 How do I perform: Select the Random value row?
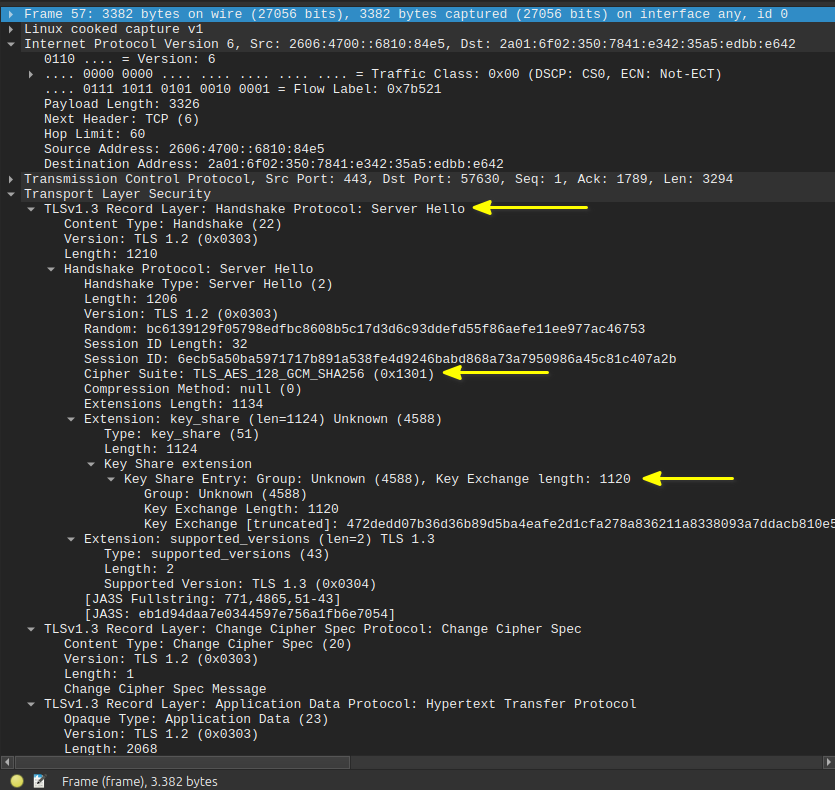[x=364, y=329]
